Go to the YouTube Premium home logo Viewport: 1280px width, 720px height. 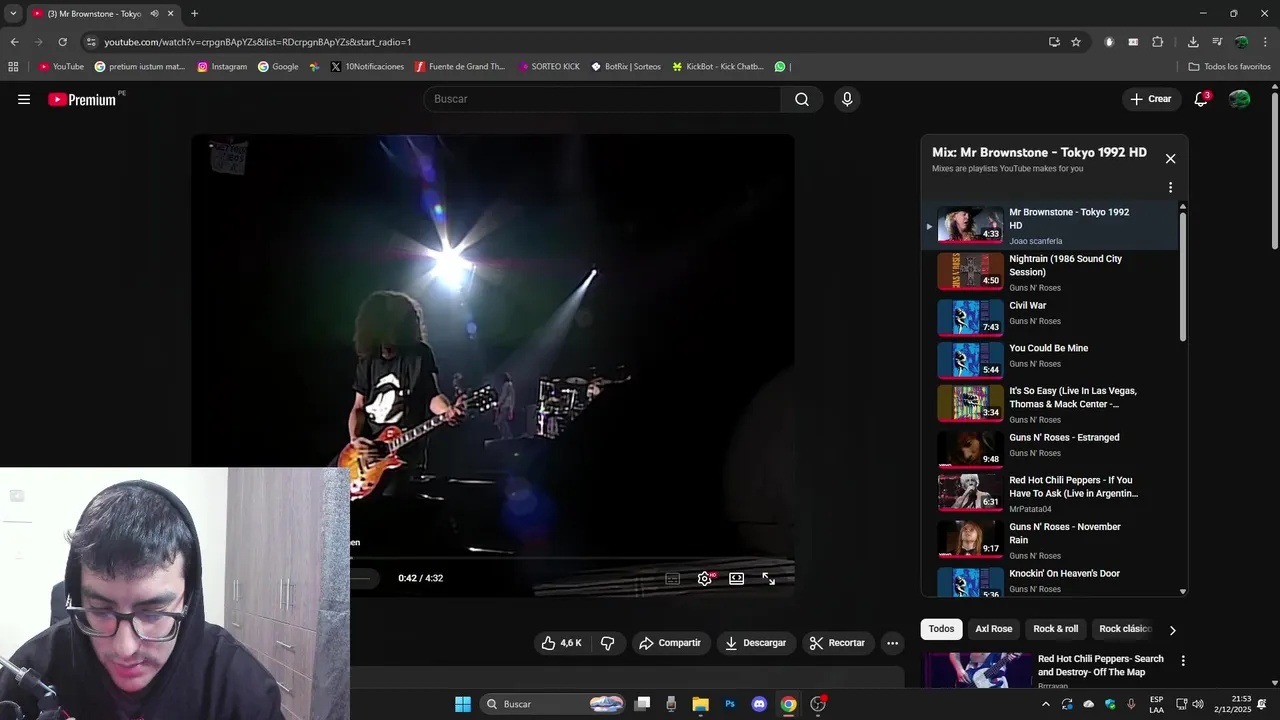tap(82, 99)
